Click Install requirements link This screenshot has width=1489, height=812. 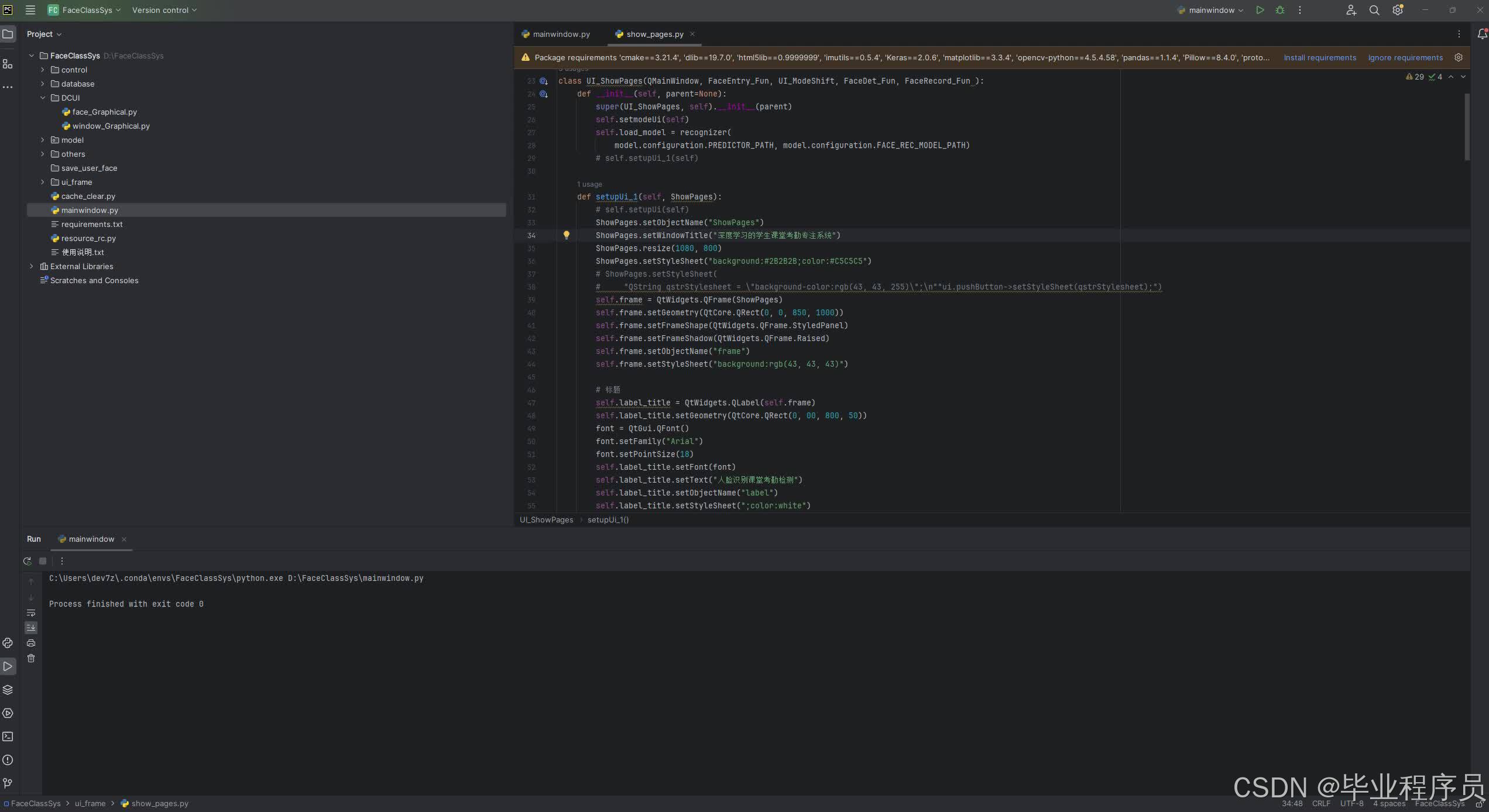coord(1320,57)
